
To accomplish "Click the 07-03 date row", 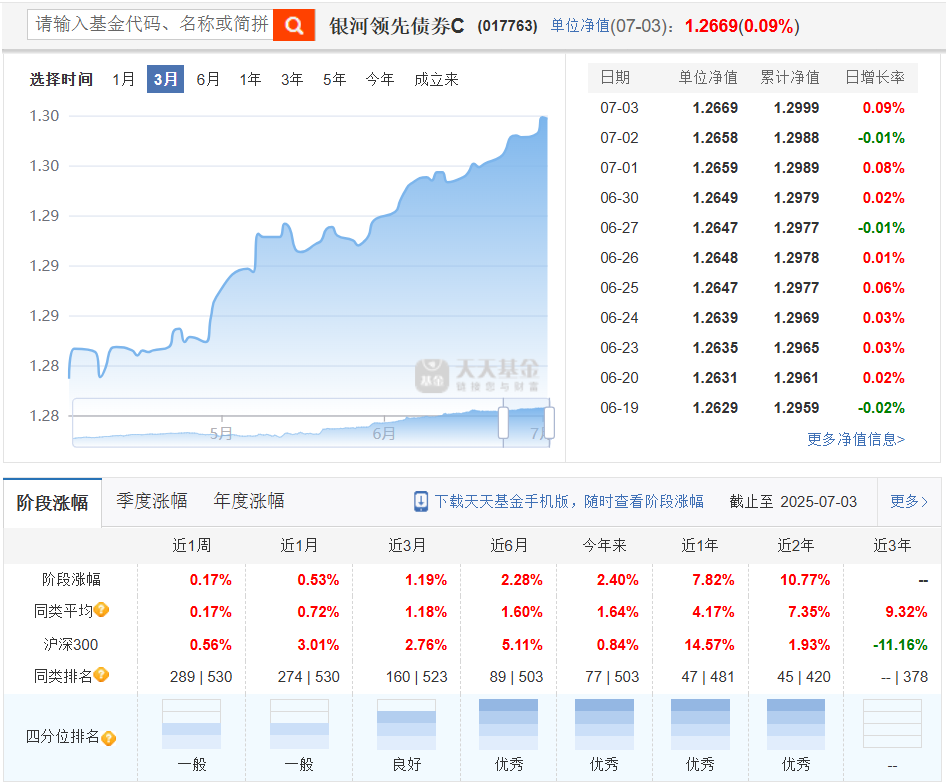I will (x=752, y=108).
